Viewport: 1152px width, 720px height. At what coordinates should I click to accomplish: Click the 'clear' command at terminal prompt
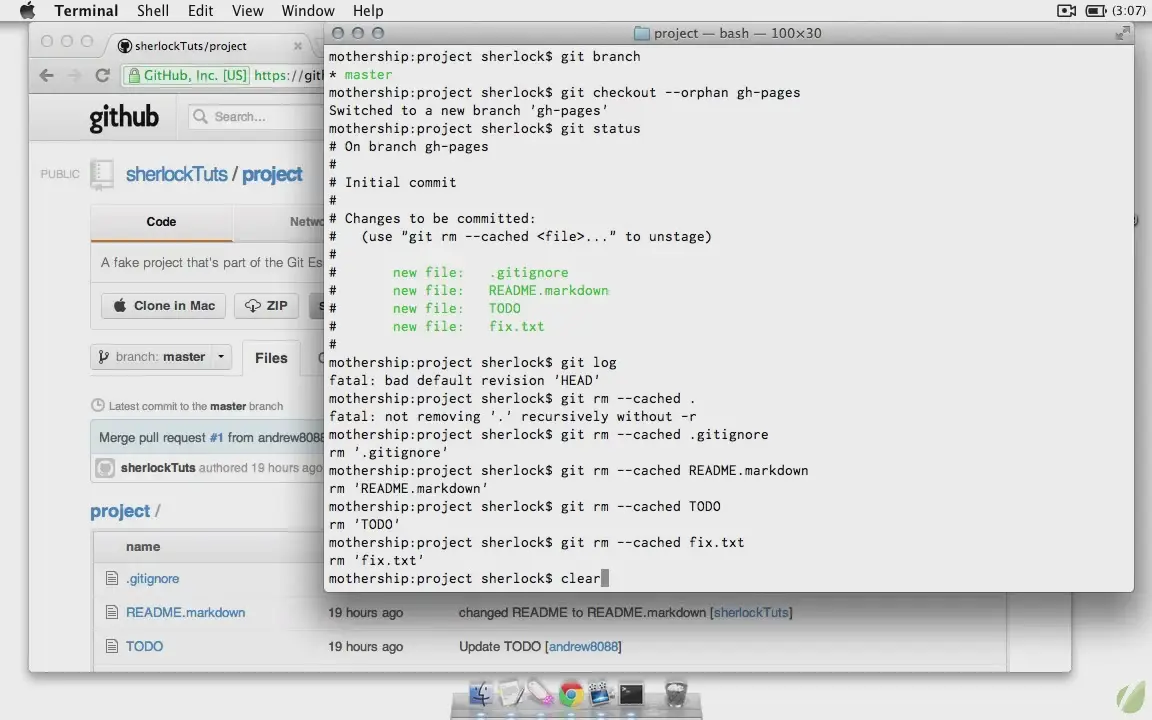click(x=580, y=579)
